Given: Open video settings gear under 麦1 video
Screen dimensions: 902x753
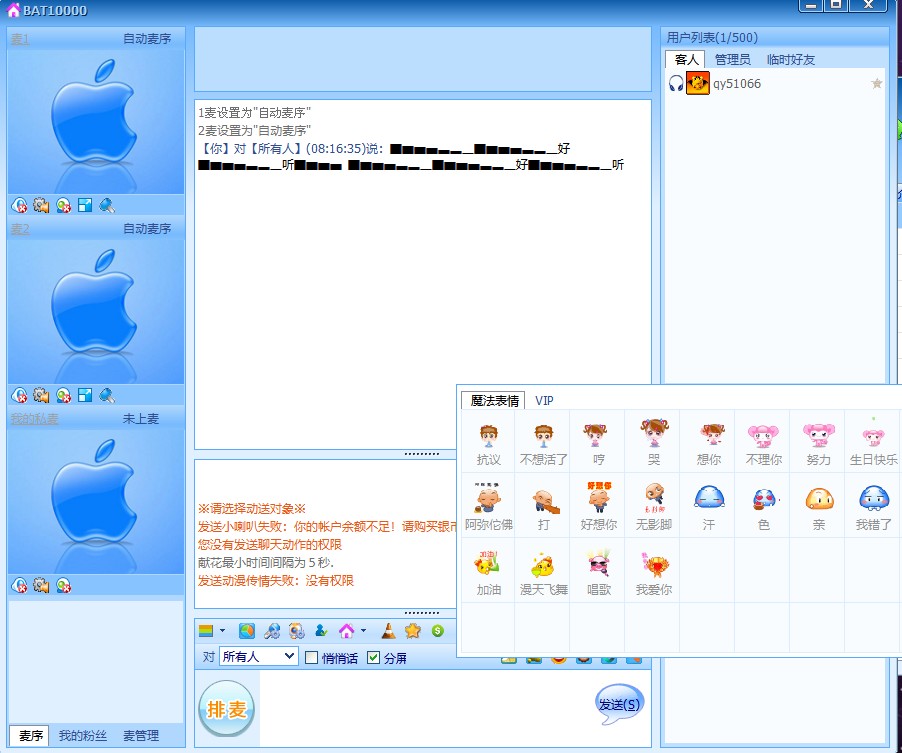Looking at the screenshot, I should pyautogui.click(x=41, y=205).
